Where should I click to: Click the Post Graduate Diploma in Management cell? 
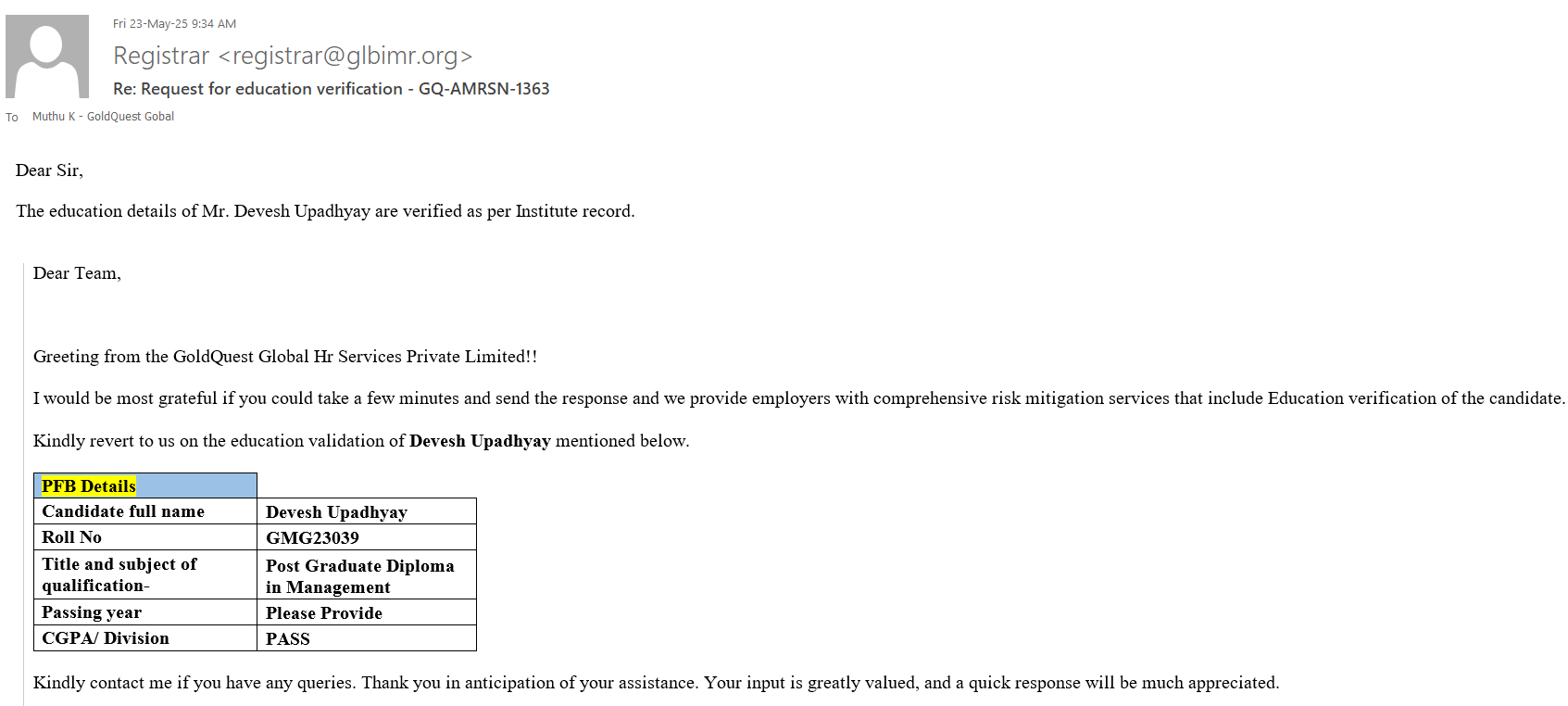(x=359, y=576)
